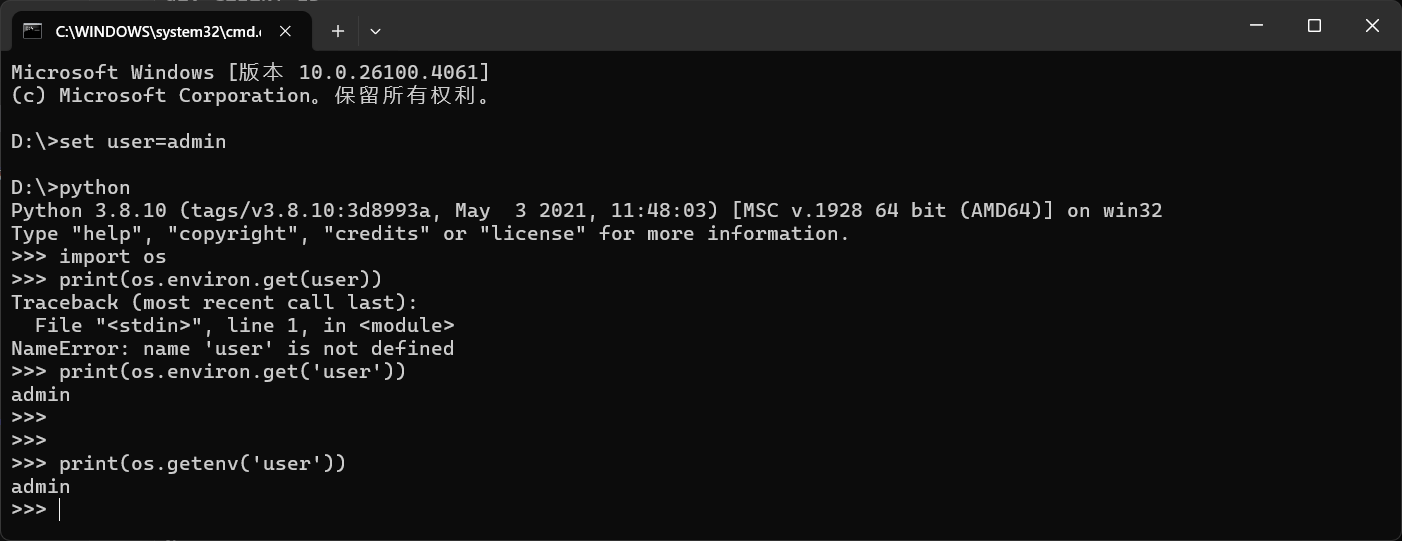Close the cmd.exe tab
Screen dimensions: 1402x541
[x=286, y=31]
